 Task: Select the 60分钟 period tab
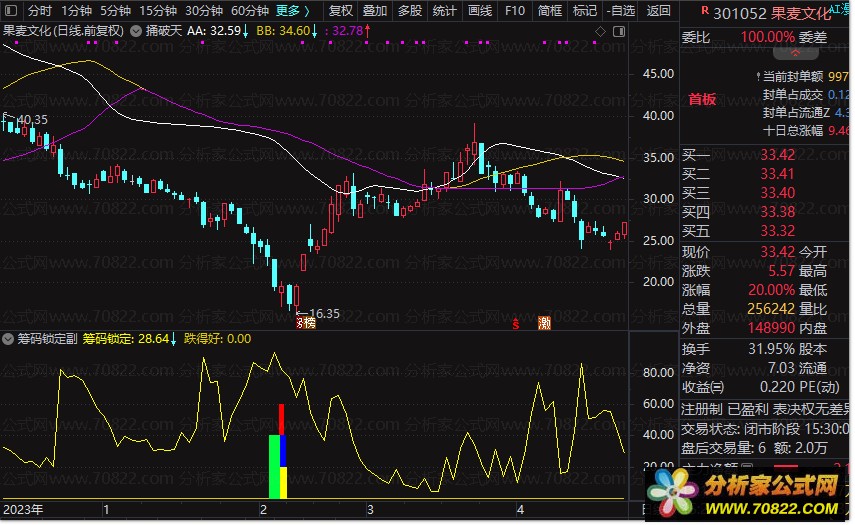250,10
